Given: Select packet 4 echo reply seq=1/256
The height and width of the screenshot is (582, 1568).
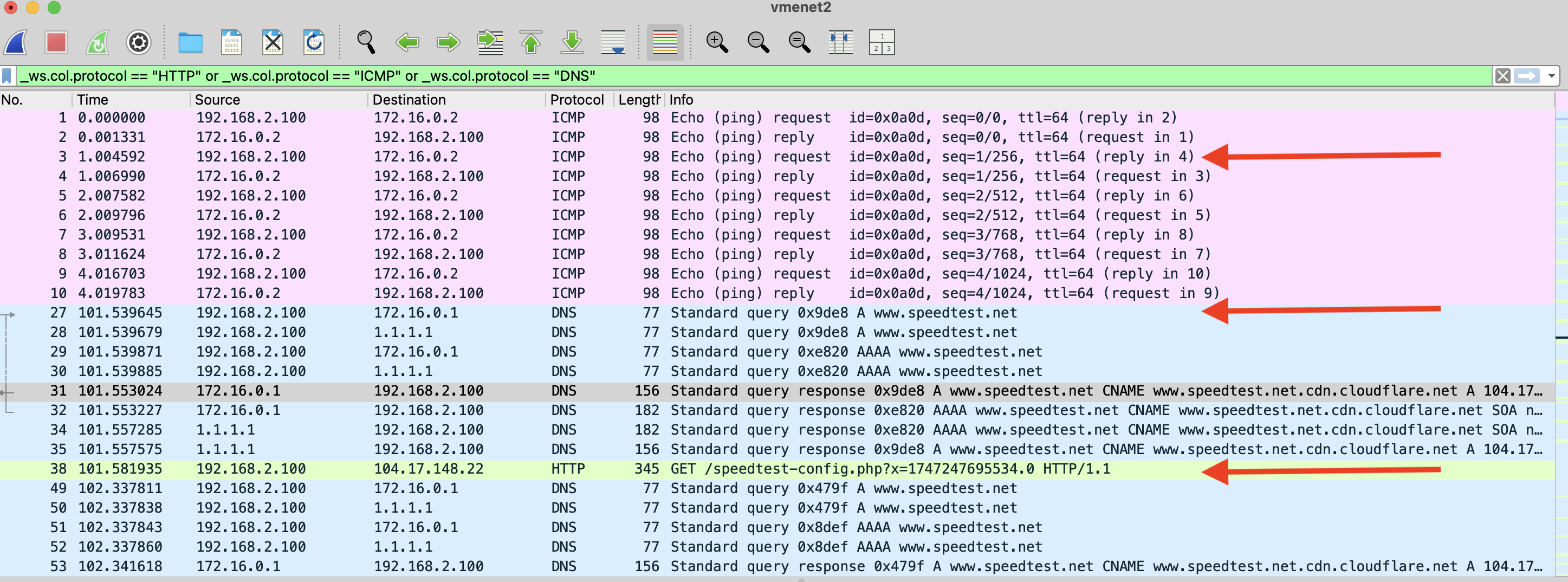Looking at the screenshot, I should [x=777, y=176].
